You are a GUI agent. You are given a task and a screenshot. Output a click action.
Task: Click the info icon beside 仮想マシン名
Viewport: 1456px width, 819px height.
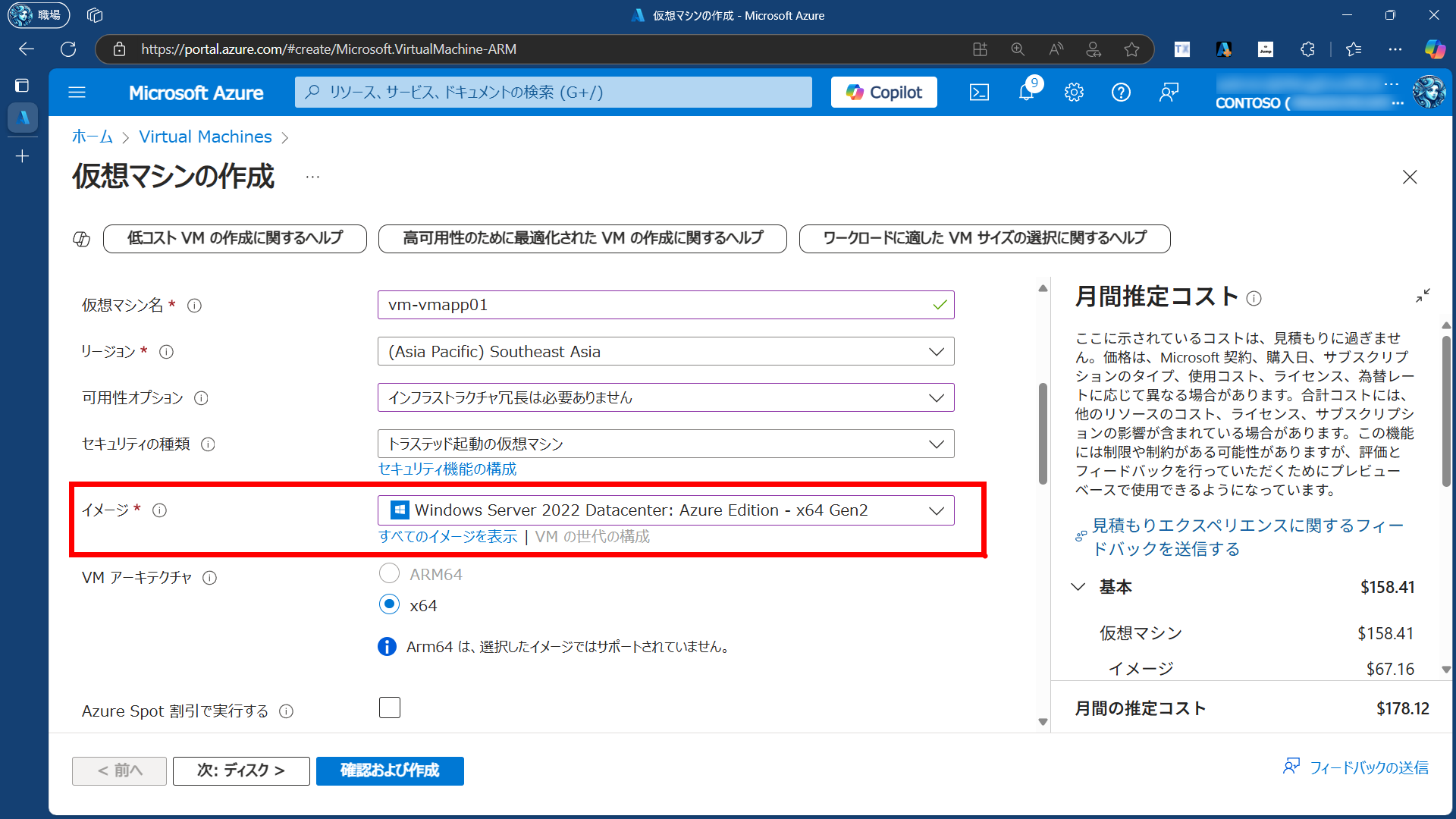194,306
